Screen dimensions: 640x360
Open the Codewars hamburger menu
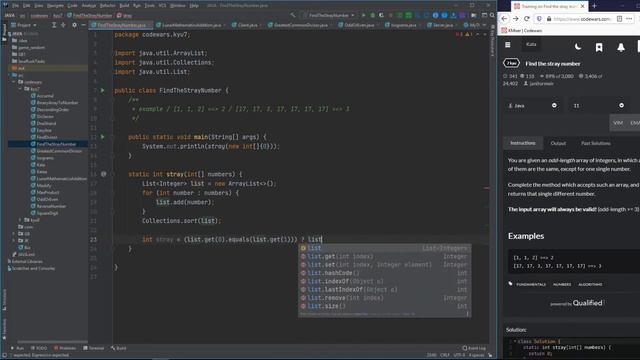pyautogui.click(x=508, y=45)
